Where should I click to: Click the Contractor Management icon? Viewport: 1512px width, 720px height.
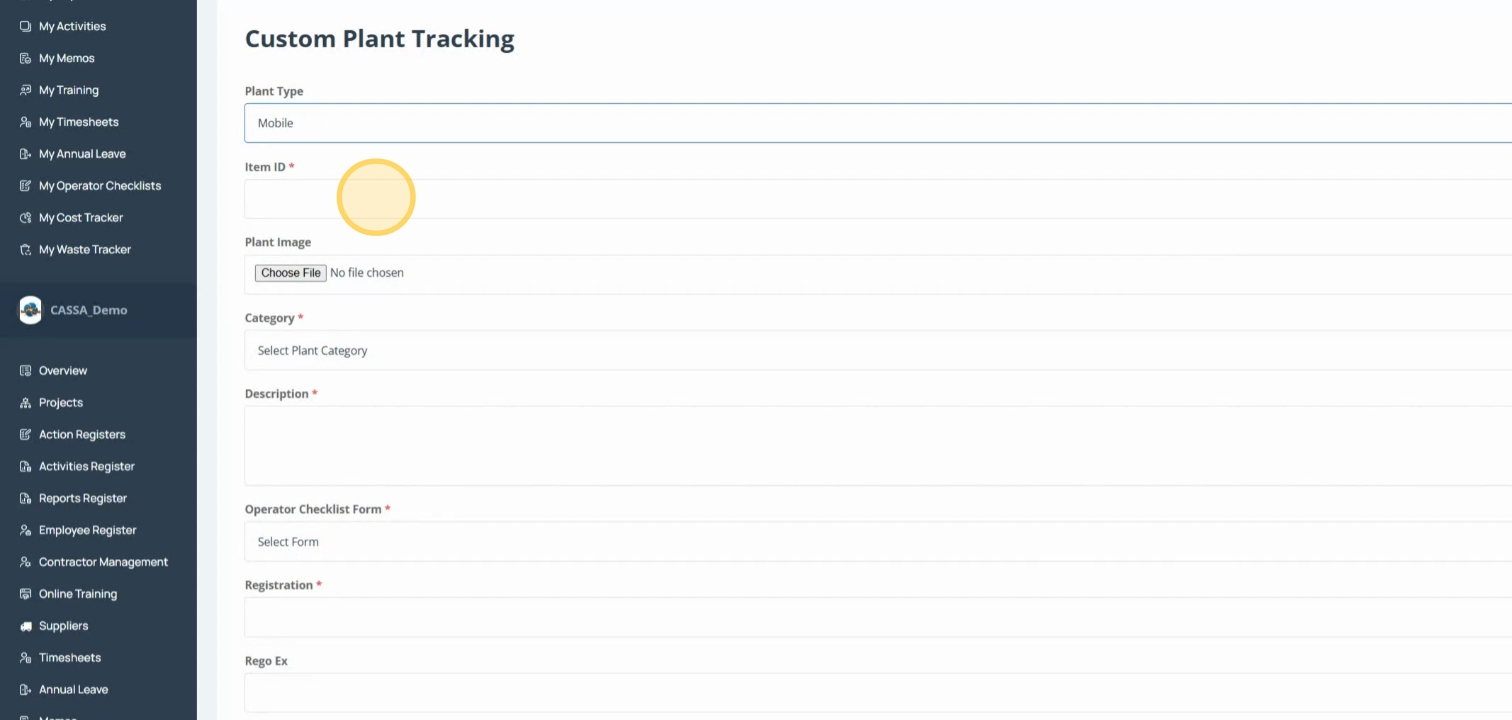point(26,562)
